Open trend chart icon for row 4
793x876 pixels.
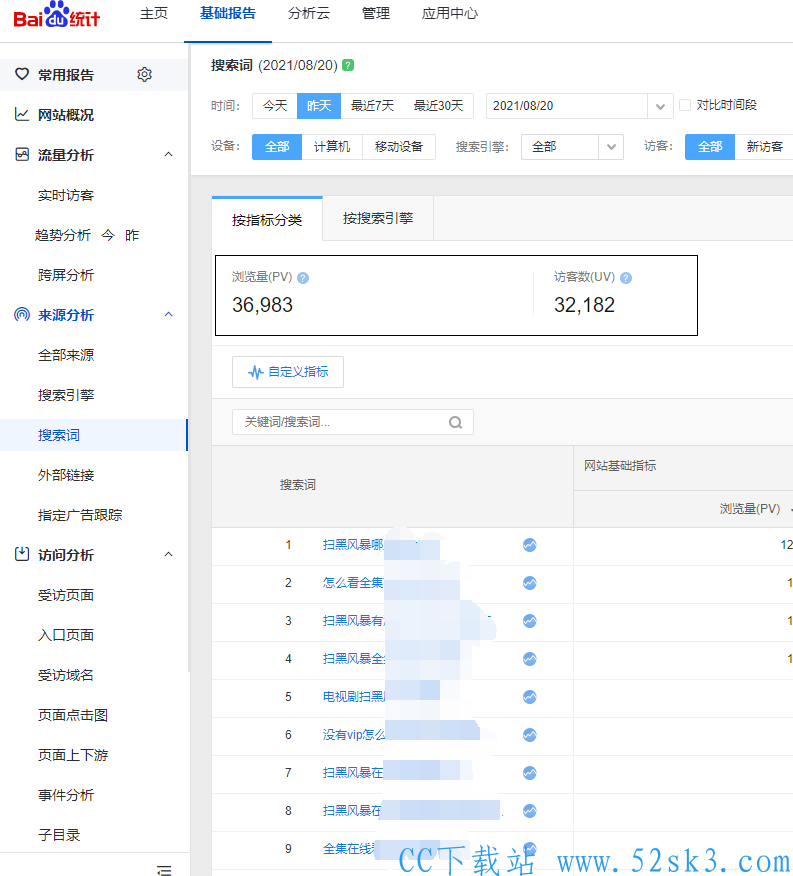click(x=530, y=659)
